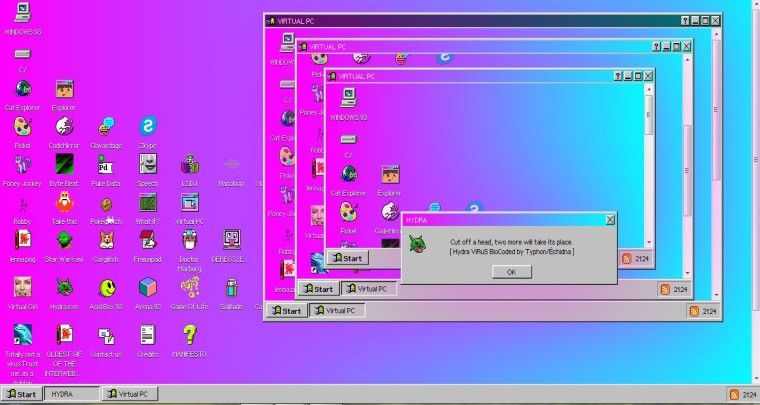Open the MANIFESTO question mark icon
Image resolution: width=760 pixels, height=405 pixels.
coord(189,335)
